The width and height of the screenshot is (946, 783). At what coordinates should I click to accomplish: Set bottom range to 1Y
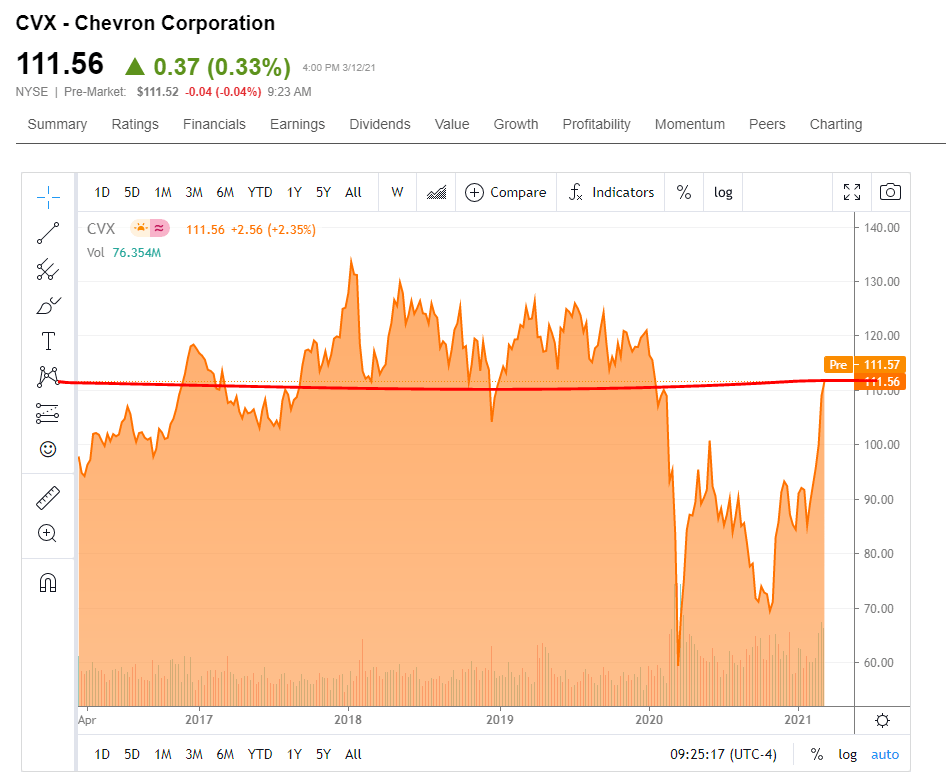(x=294, y=754)
